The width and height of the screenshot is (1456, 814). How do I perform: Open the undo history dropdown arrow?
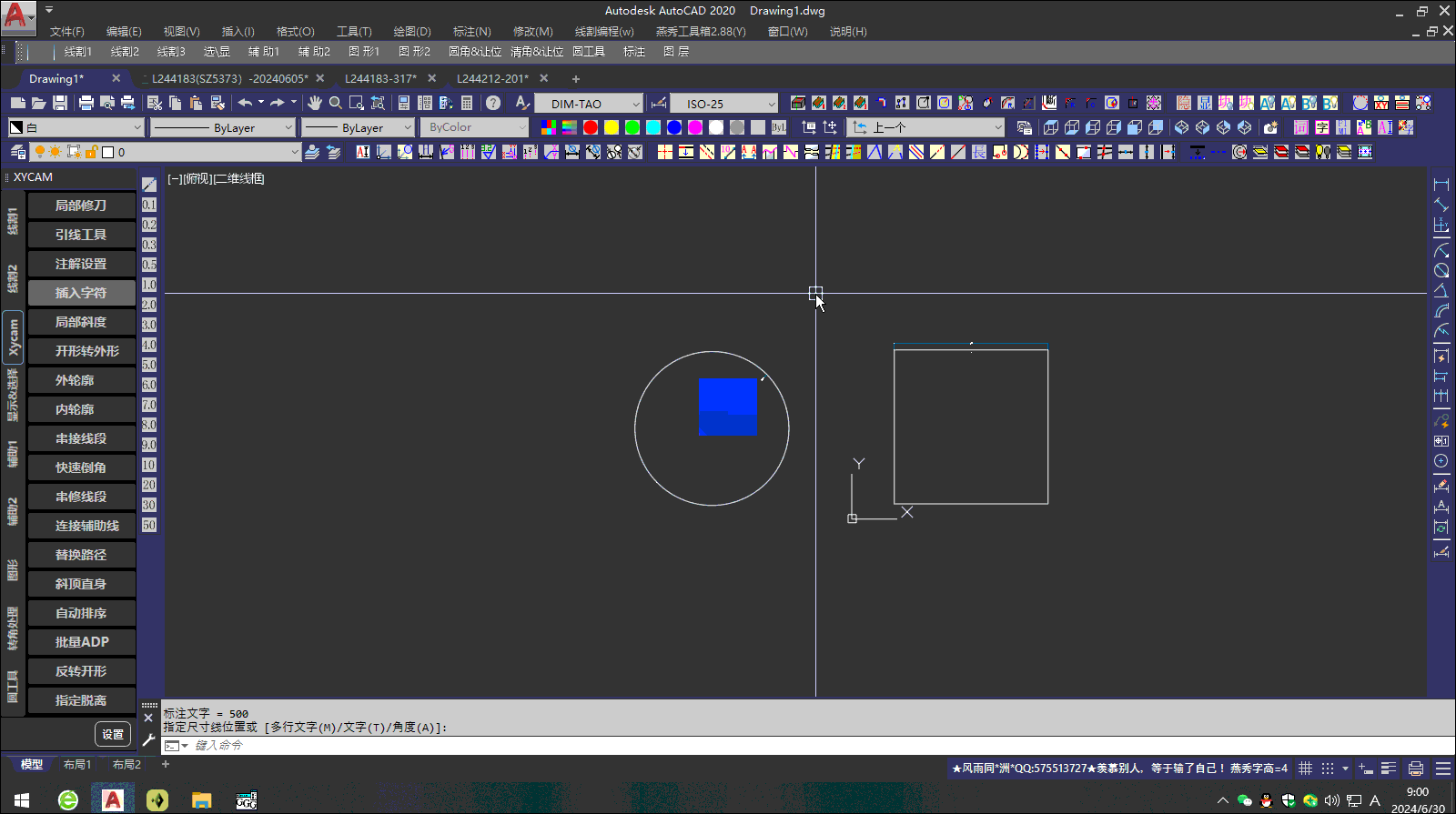[260, 103]
